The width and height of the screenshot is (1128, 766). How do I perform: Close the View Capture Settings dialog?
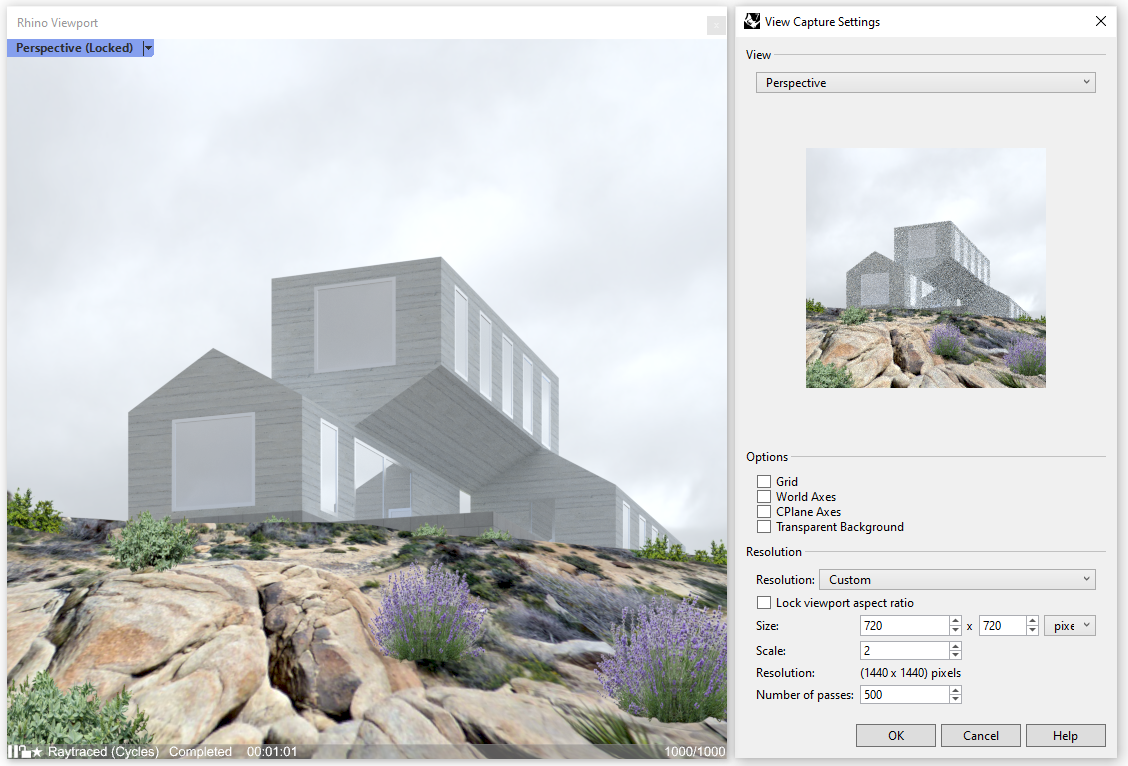(x=1101, y=21)
